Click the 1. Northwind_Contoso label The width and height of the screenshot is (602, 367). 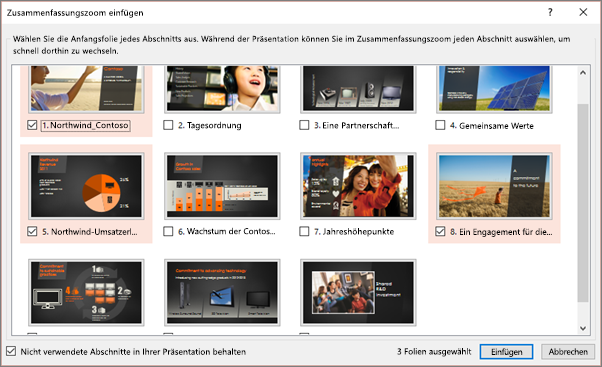tap(86, 126)
